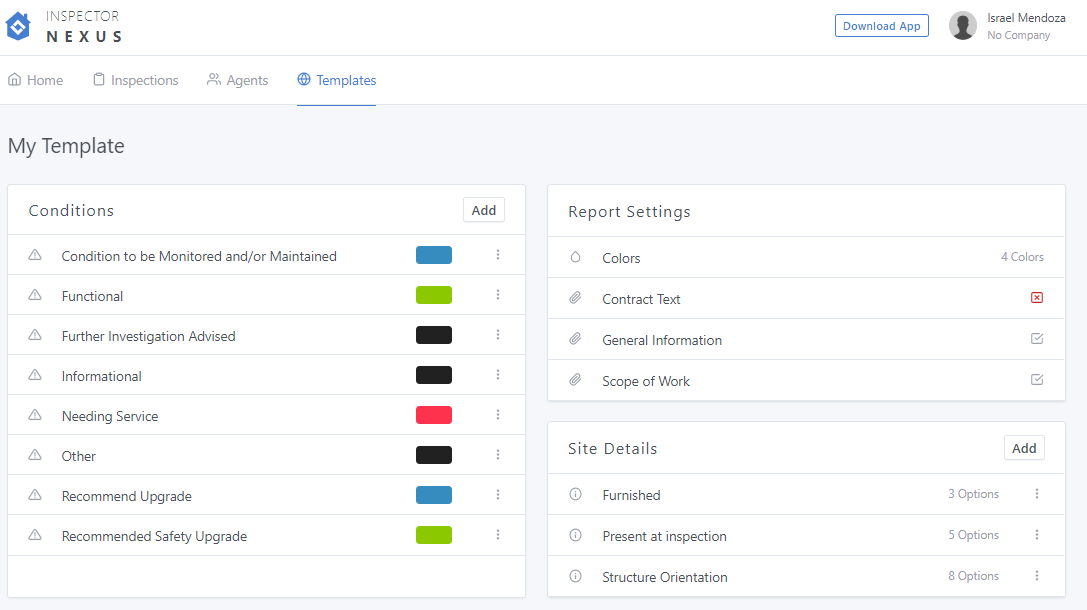Click the Inspector Nexus house logo
The width and height of the screenshot is (1087, 610).
18,27
